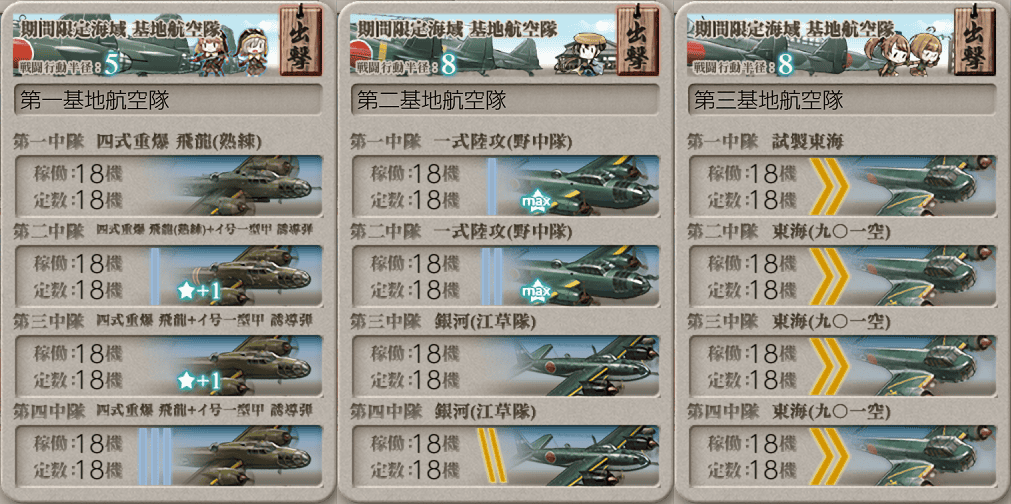1011x504 pixels.
Task: Click combat radius 5 on first base banner
Action: [110, 64]
